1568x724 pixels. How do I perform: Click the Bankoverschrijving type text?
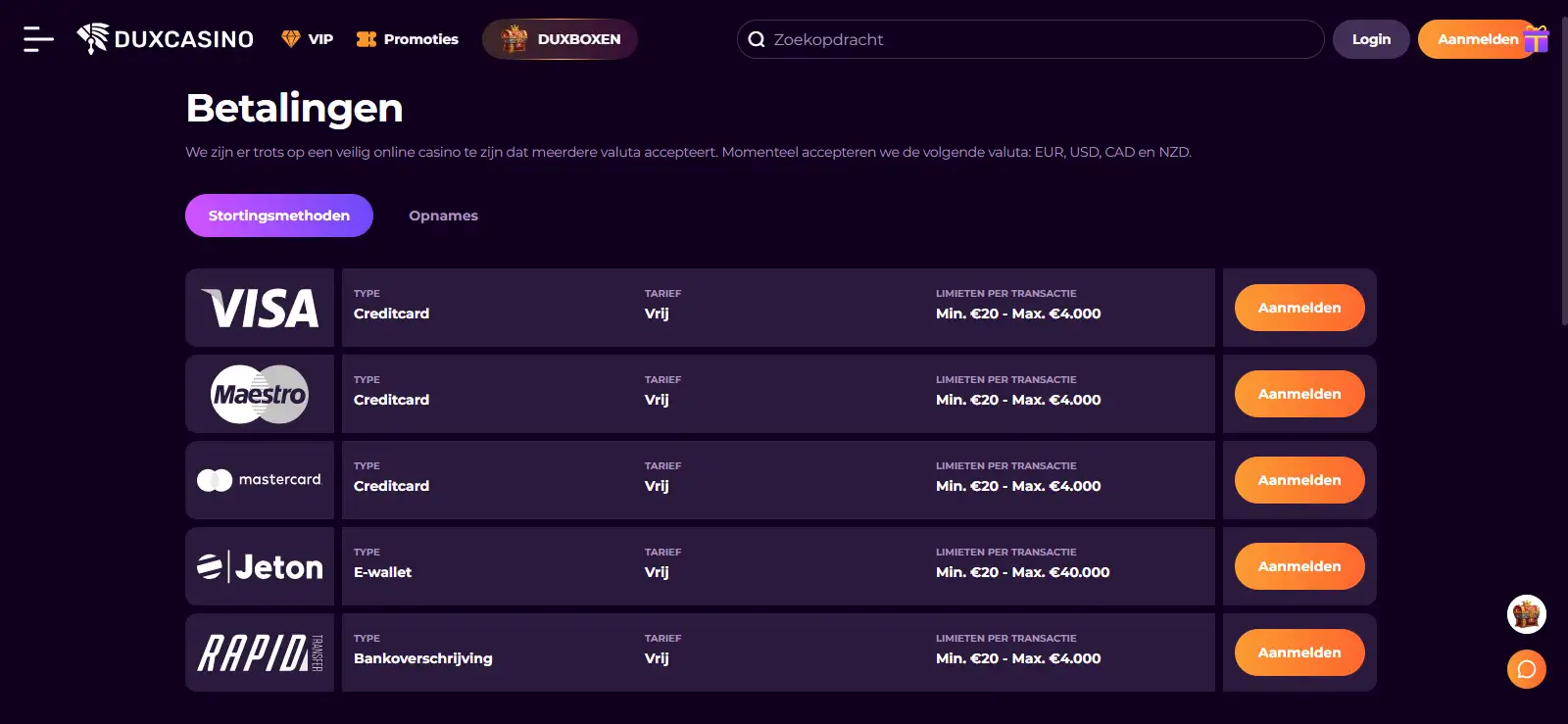tap(423, 658)
